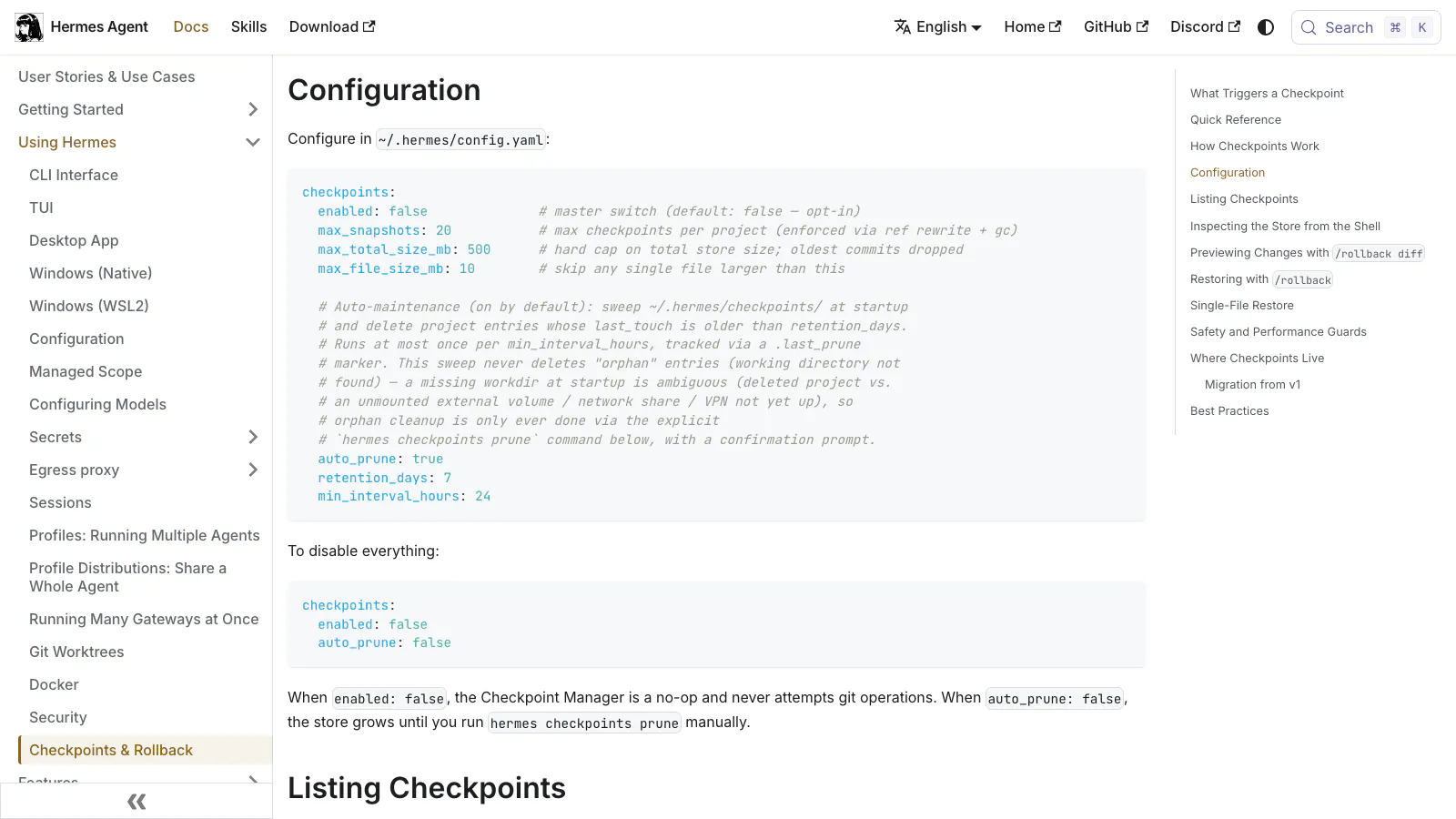
Task: Jump to Quick Reference section
Action: click(1236, 119)
